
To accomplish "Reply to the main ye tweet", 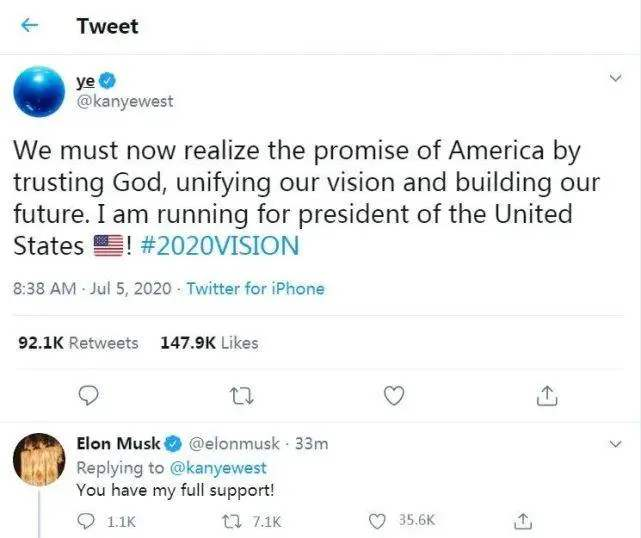I will 89,396.
